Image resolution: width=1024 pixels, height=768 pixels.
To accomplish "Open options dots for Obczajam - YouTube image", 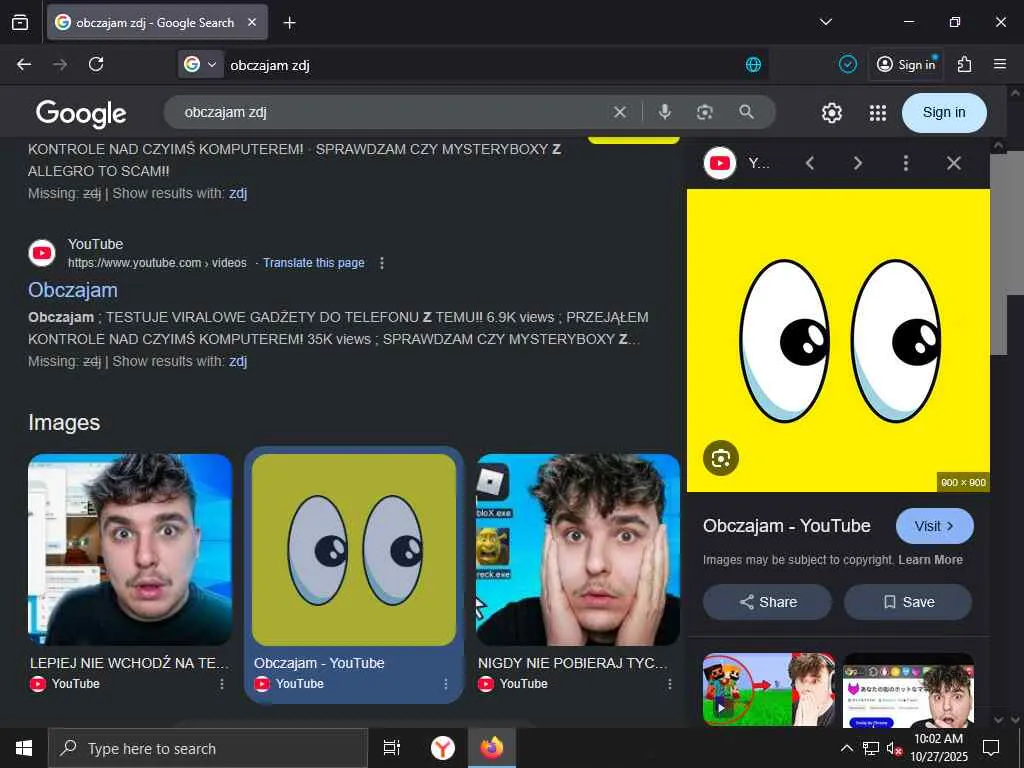I will (446, 684).
